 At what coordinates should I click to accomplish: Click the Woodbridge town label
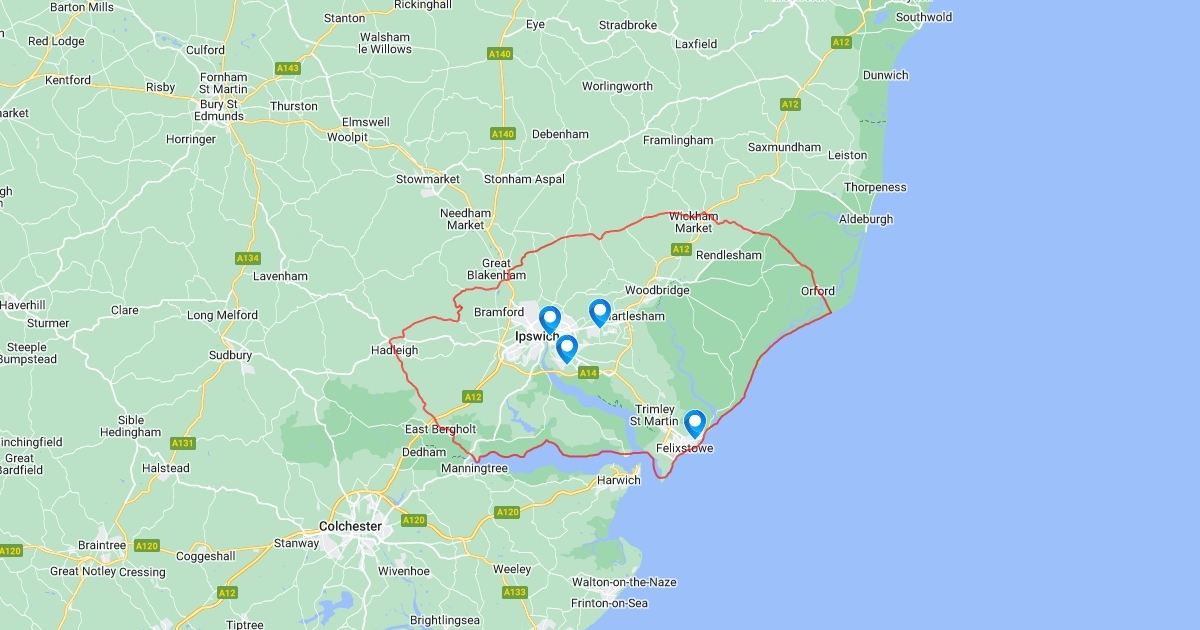pos(657,290)
